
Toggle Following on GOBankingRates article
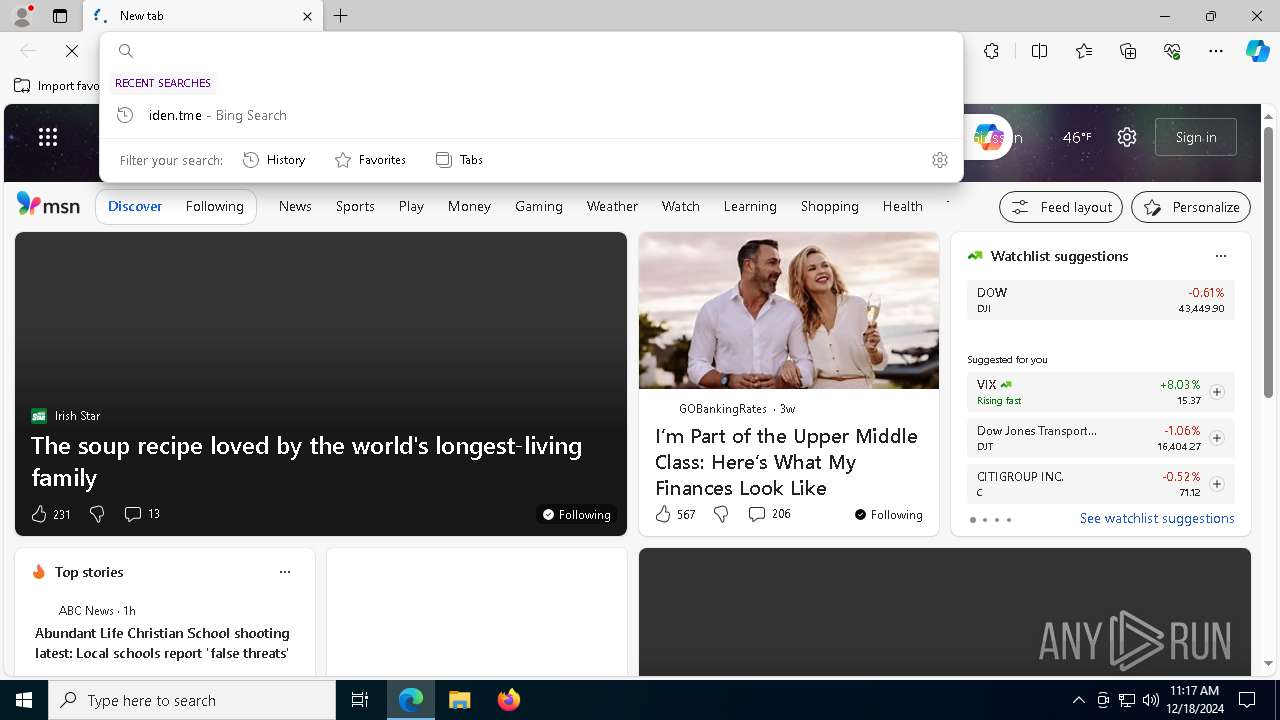coord(889,515)
